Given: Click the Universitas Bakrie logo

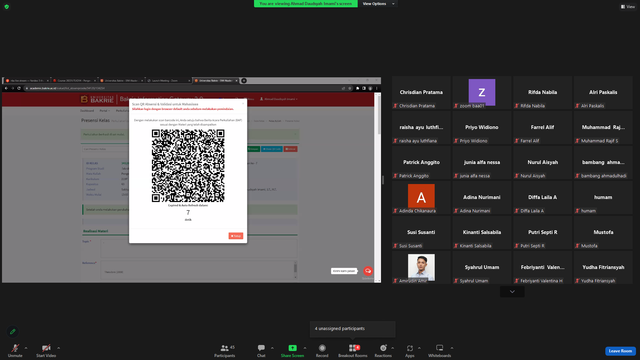Looking at the screenshot, I should click(x=97, y=99).
